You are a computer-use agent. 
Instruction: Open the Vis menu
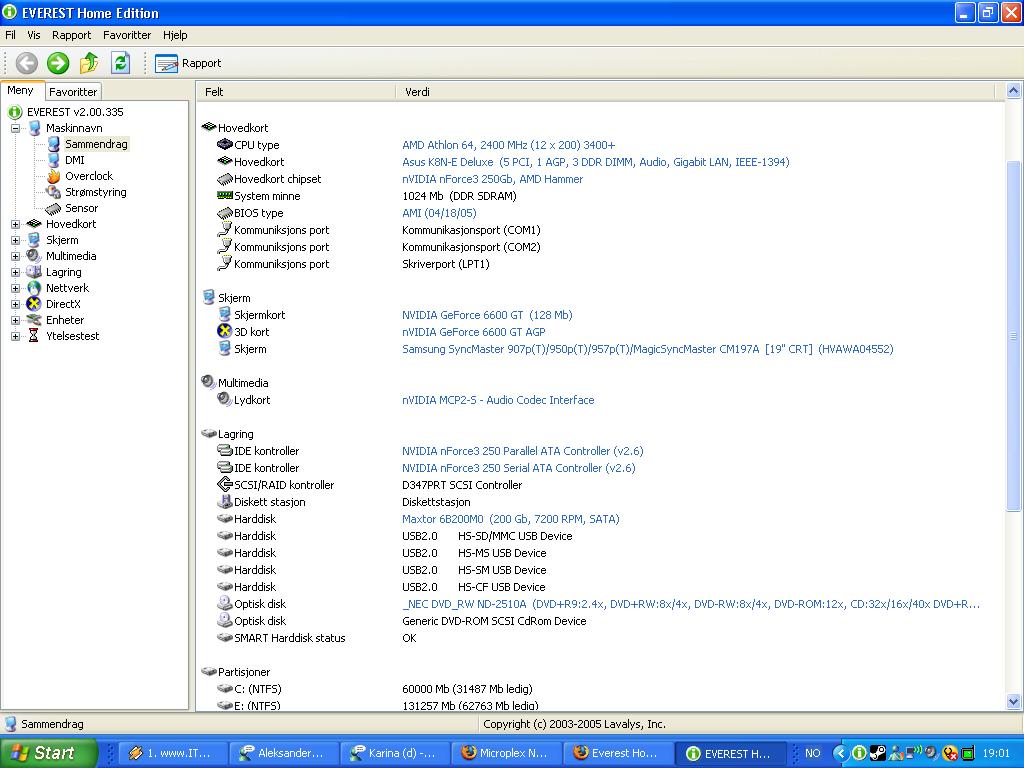[34, 35]
